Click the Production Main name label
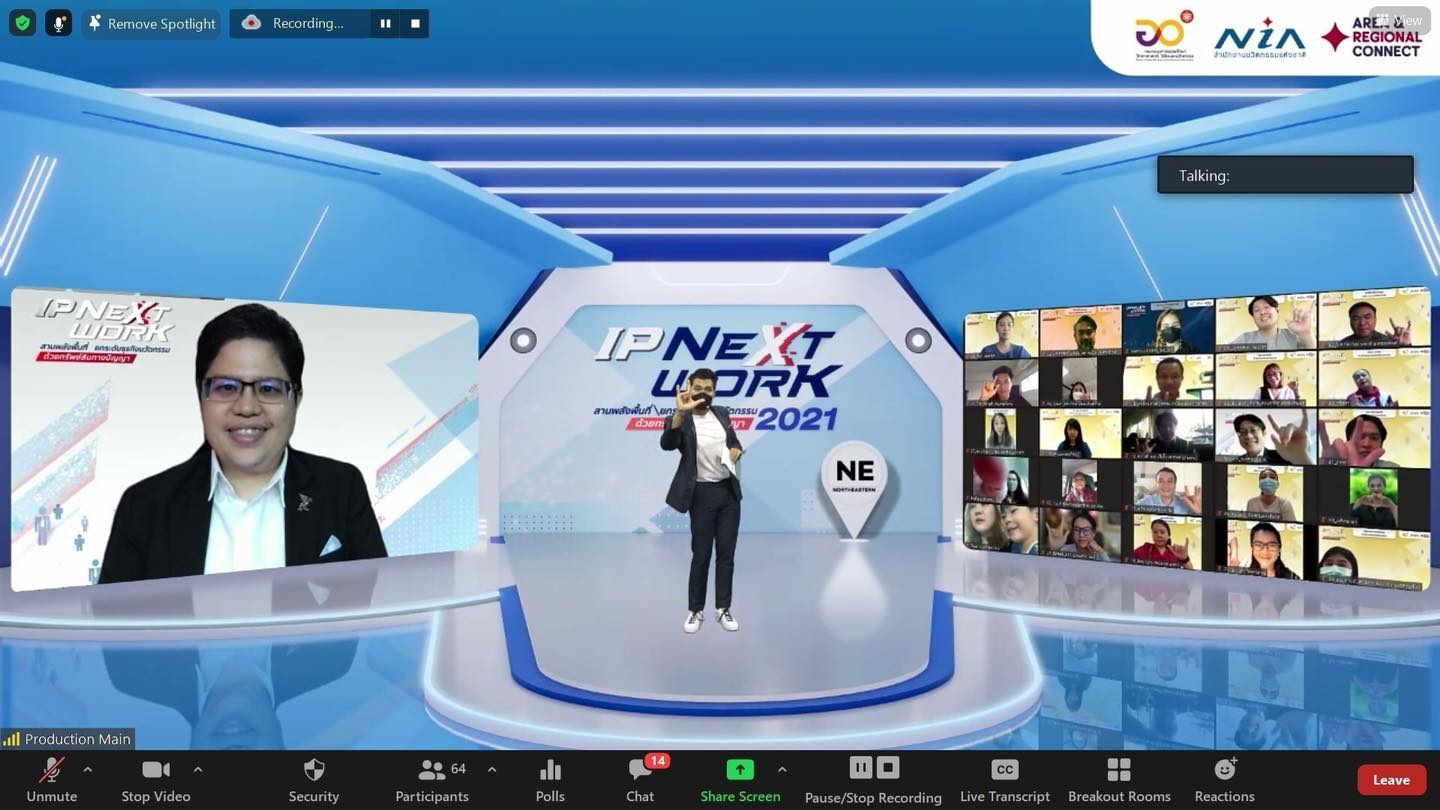 click(x=68, y=739)
